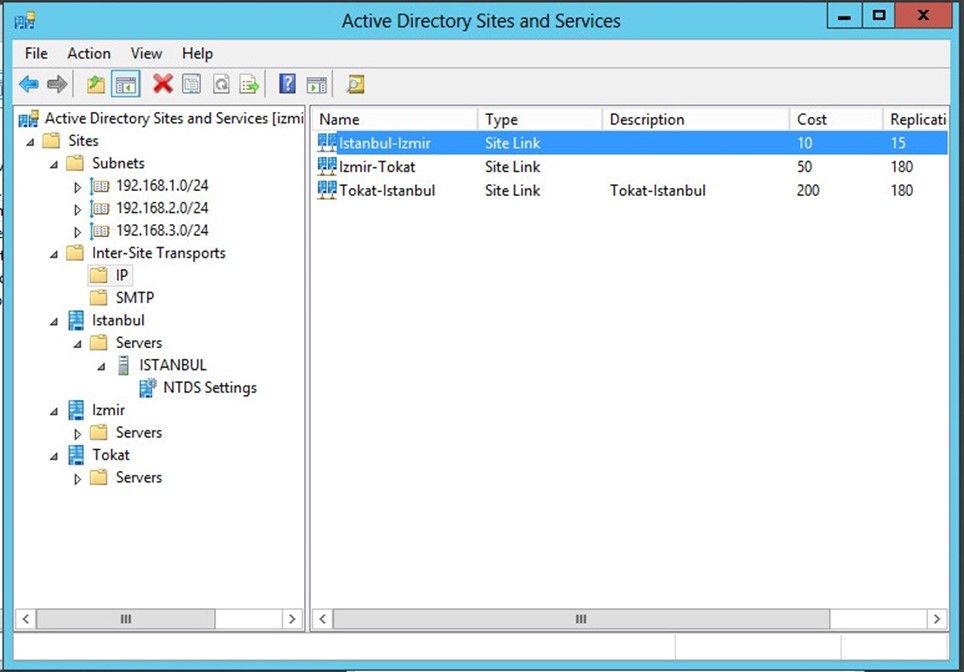Screen dimensions: 964x672
Task: Click the application icon in the title bar
Action: coord(25,20)
